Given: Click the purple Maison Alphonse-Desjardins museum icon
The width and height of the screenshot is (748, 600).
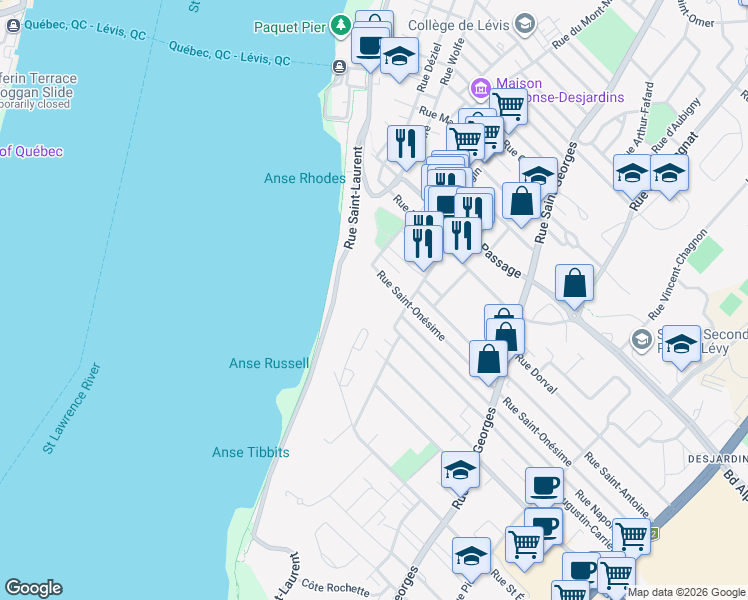Looking at the screenshot, I should 480,88.
